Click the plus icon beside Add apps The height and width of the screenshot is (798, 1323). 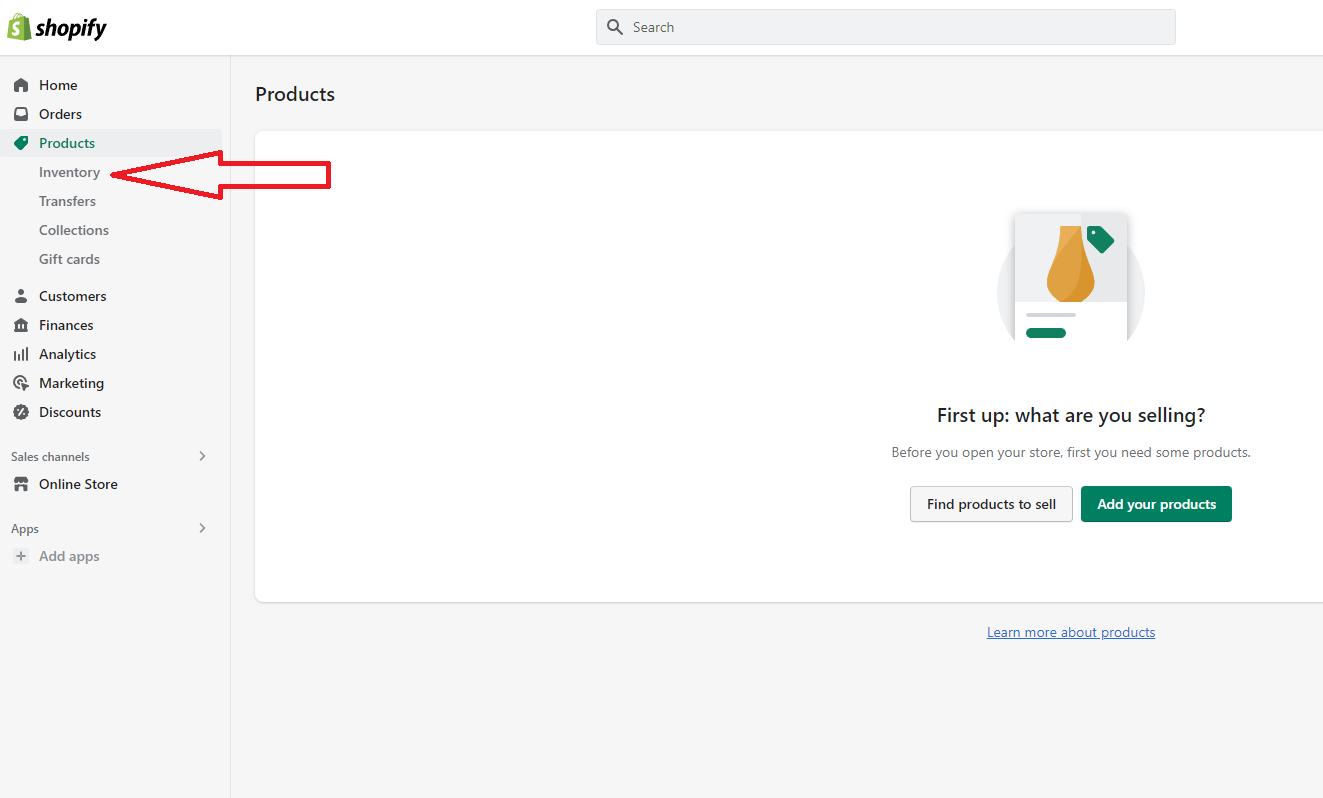tap(21, 556)
